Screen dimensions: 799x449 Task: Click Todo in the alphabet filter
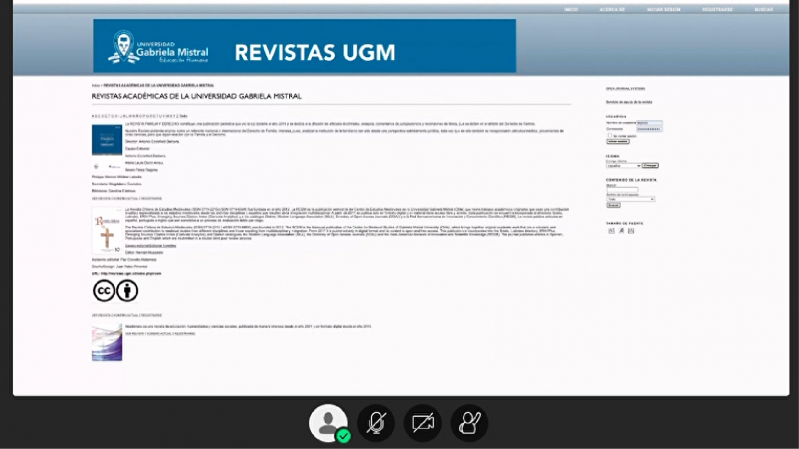(183, 116)
